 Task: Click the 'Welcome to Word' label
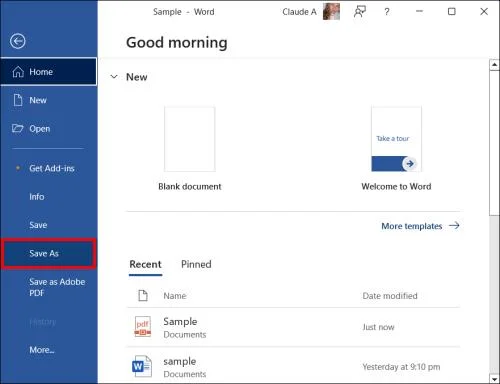coord(396,186)
